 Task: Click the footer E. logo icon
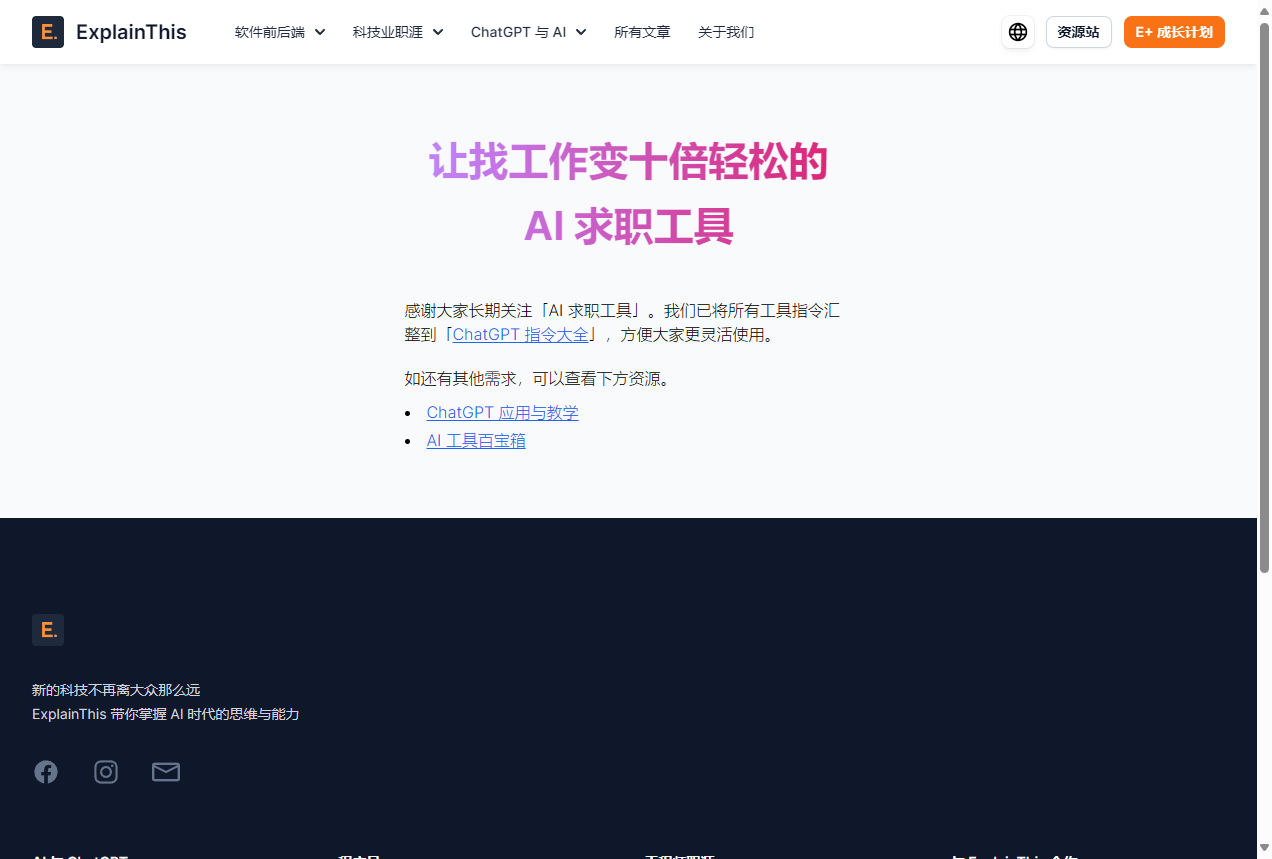[48, 630]
